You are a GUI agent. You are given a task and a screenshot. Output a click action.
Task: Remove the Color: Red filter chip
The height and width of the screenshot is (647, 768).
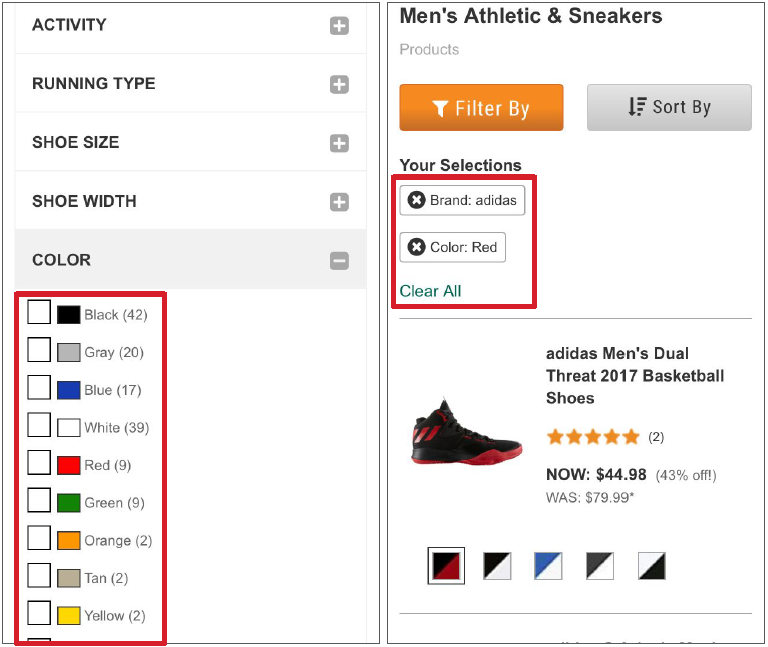click(417, 247)
